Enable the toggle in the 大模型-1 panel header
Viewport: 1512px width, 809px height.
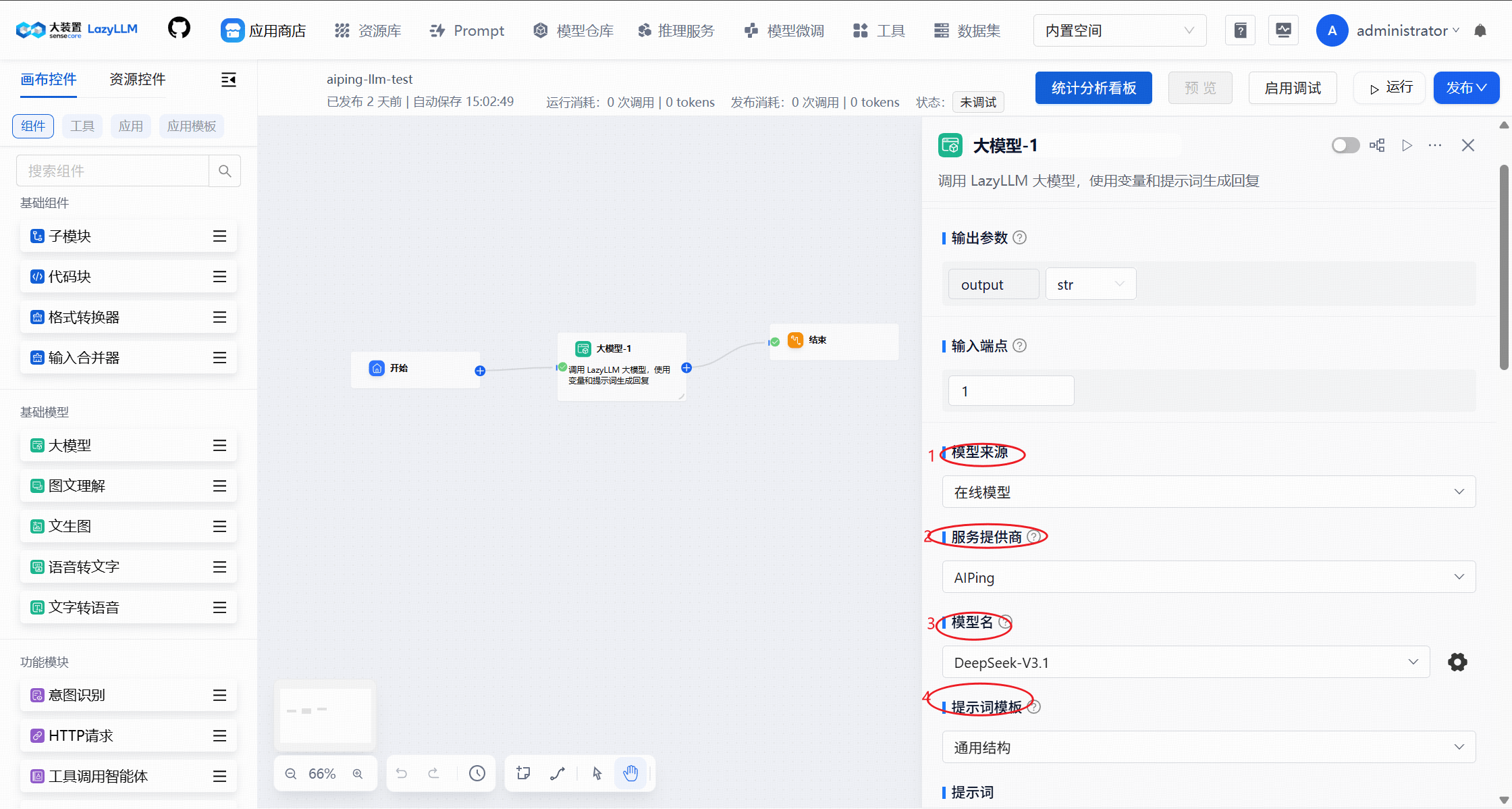point(1345,145)
